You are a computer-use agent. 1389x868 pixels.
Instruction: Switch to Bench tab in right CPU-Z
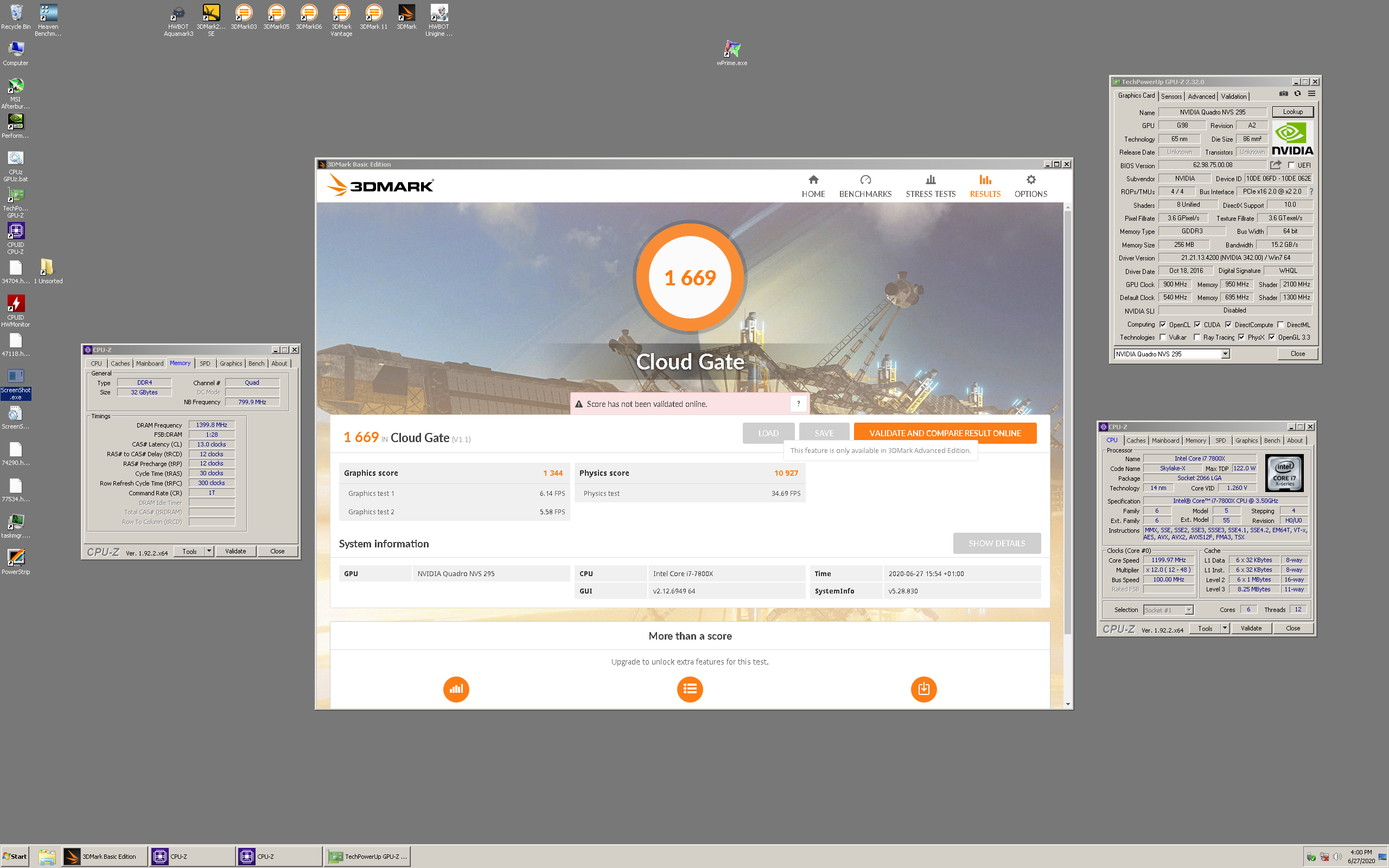click(x=1272, y=441)
